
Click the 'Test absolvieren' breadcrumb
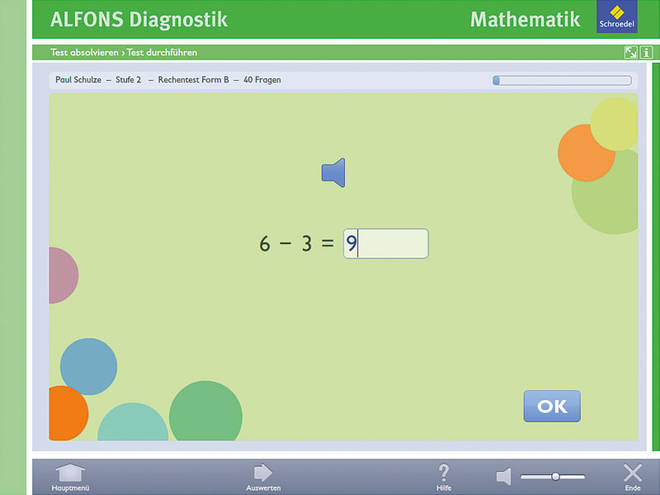[85, 53]
